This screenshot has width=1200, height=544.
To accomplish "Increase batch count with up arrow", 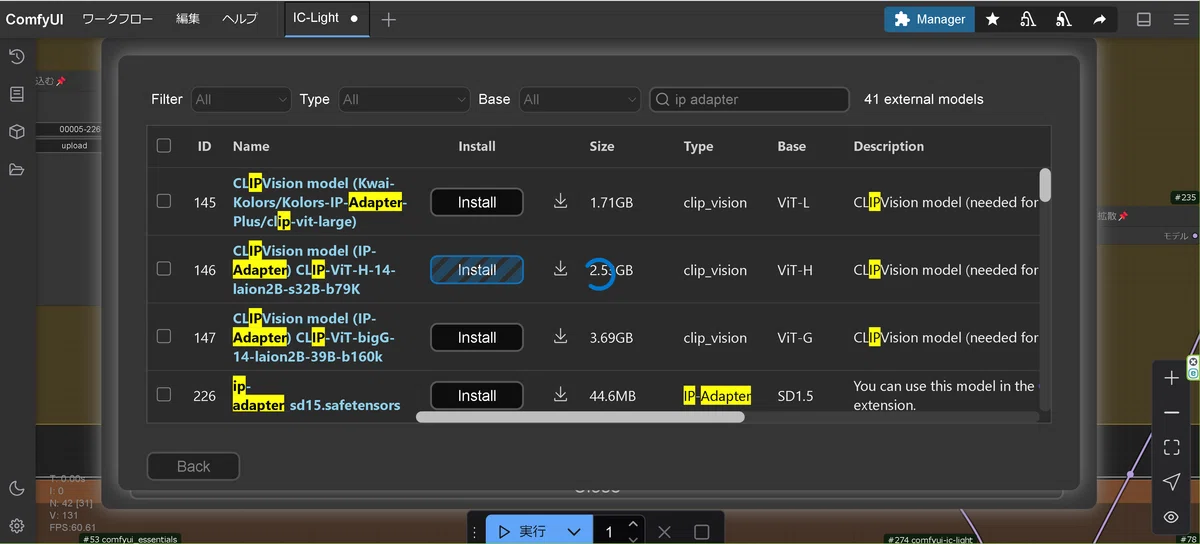I will coord(633,524).
